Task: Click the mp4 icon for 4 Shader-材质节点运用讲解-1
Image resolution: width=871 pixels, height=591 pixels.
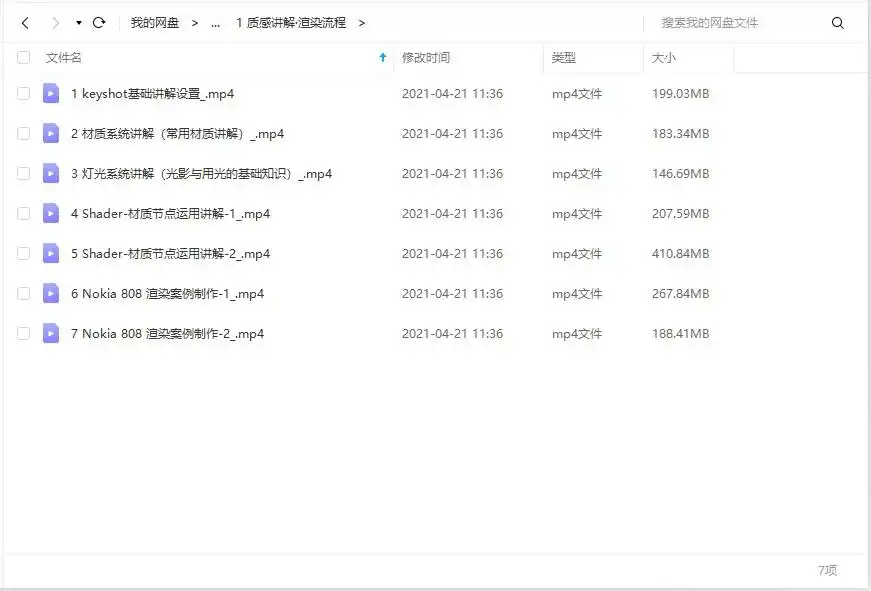Action: [51, 213]
